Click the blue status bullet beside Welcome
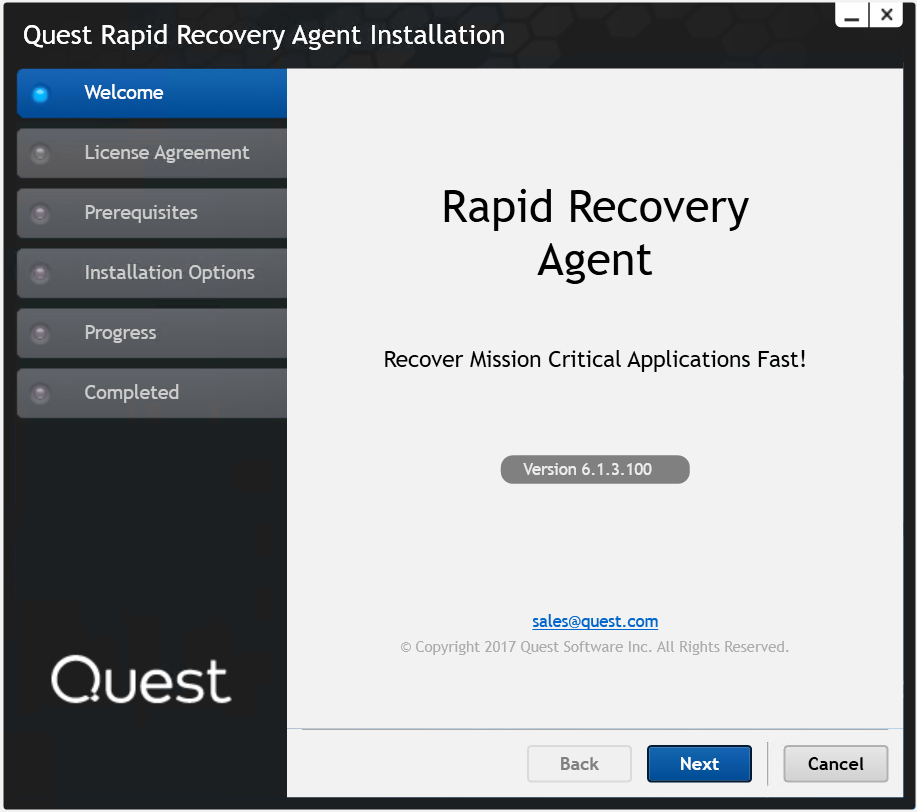 click(39, 93)
